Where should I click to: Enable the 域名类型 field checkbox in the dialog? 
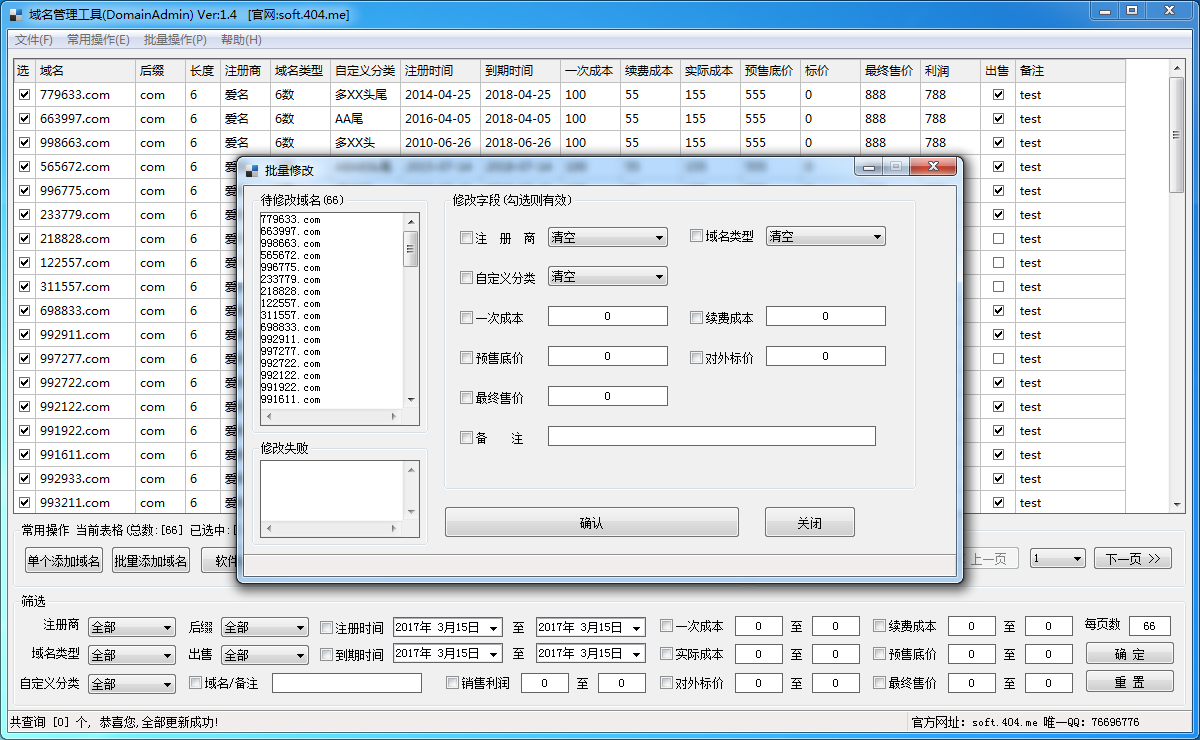tap(697, 237)
